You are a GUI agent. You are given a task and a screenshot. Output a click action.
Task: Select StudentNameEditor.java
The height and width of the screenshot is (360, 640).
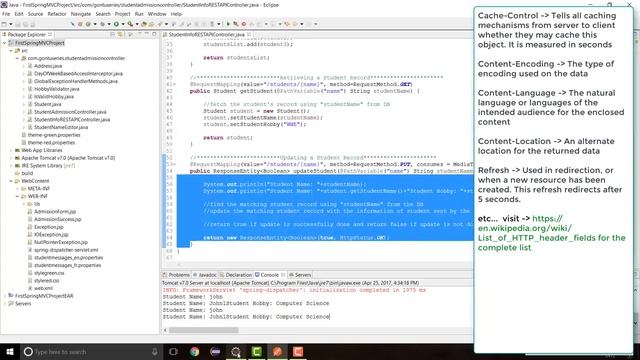[x=61, y=127]
